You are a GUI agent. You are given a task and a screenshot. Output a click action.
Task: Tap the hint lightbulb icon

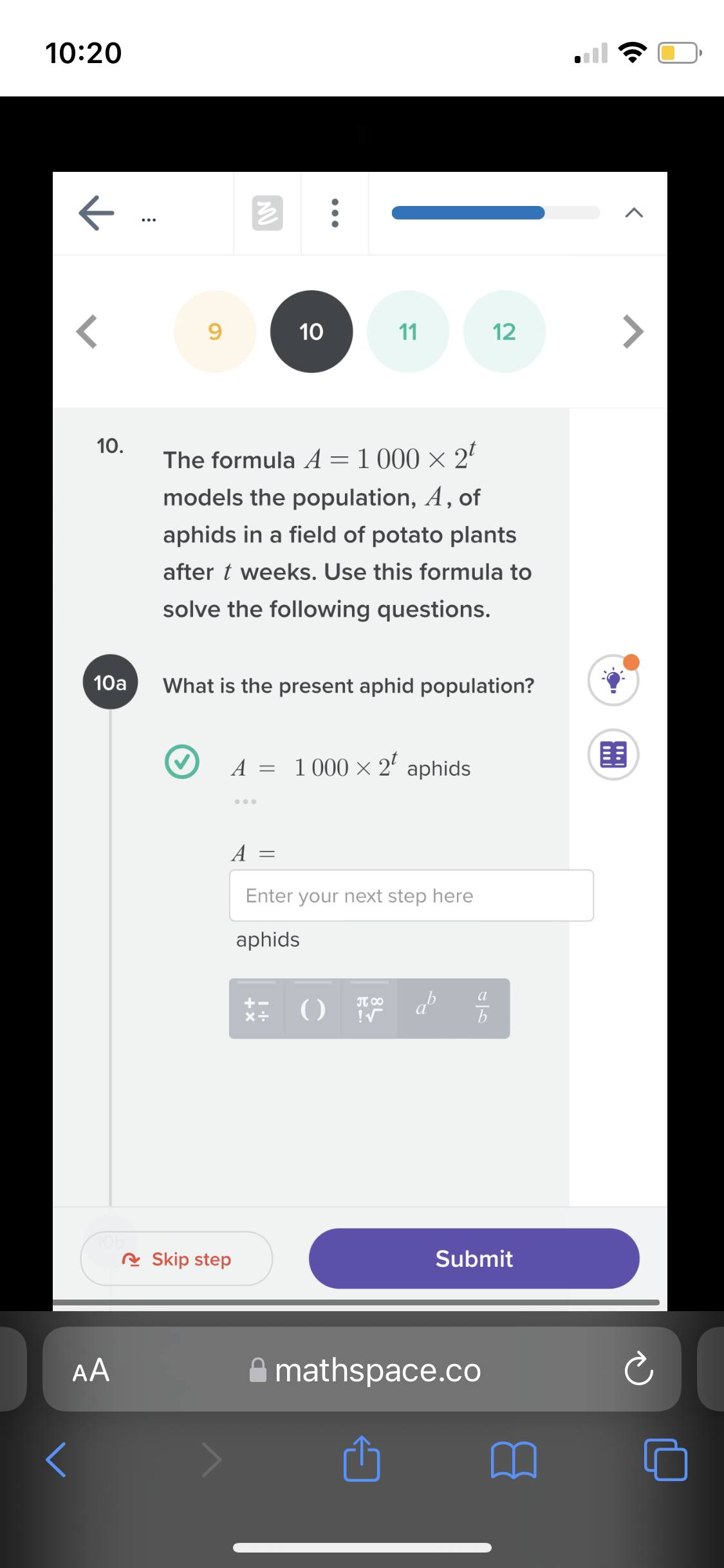(x=613, y=680)
